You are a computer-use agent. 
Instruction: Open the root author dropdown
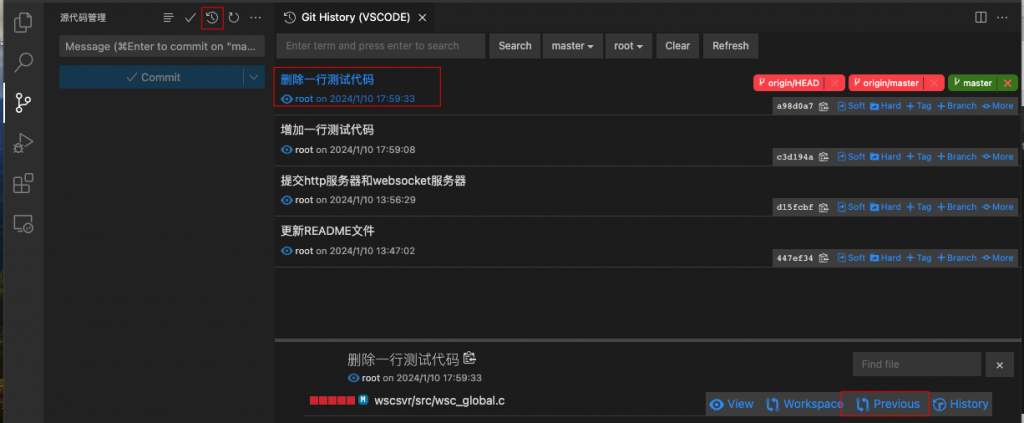point(629,46)
